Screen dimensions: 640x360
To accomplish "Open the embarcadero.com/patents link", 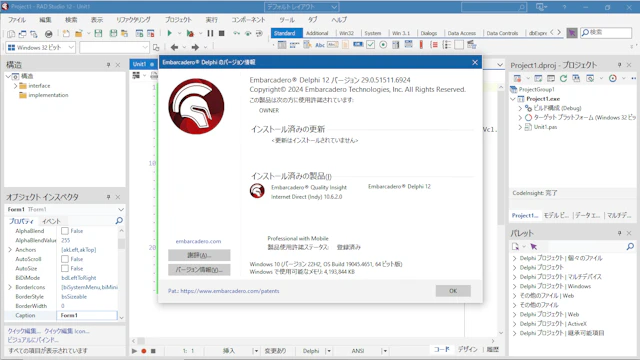I will coord(230,291).
